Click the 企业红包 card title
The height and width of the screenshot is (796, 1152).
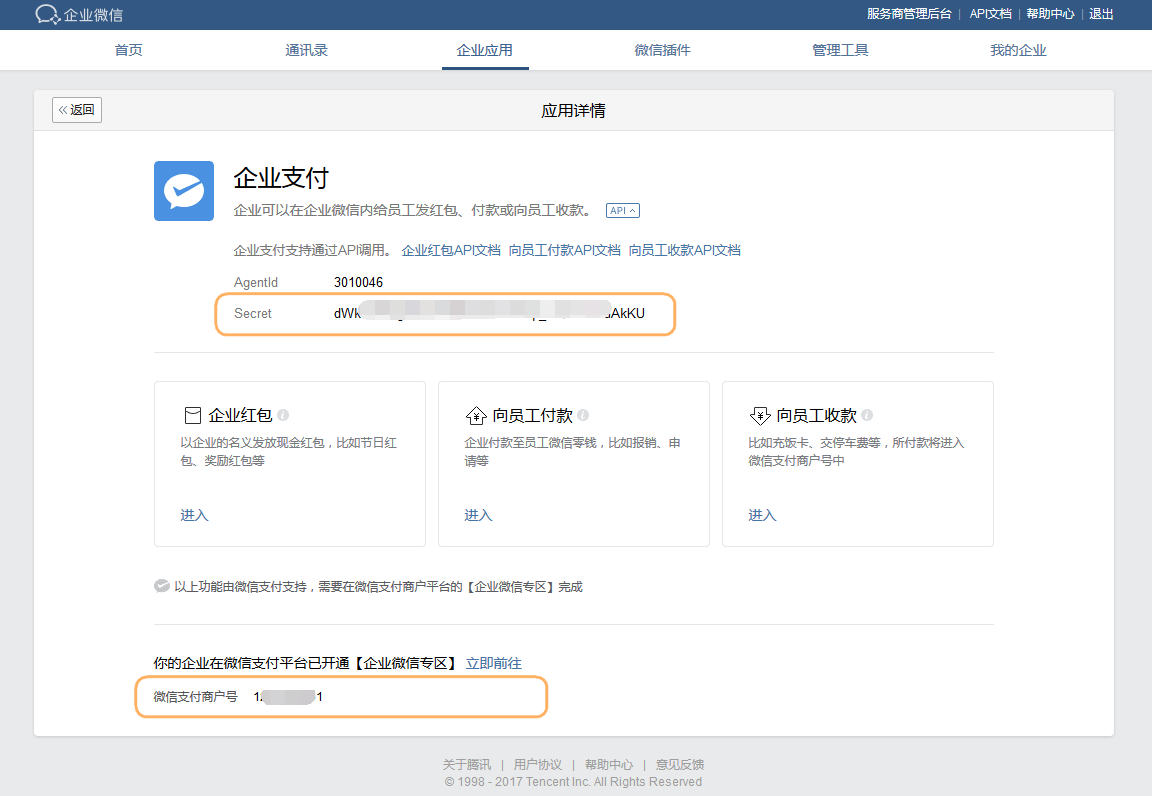pyautogui.click(x=240, y=415)
